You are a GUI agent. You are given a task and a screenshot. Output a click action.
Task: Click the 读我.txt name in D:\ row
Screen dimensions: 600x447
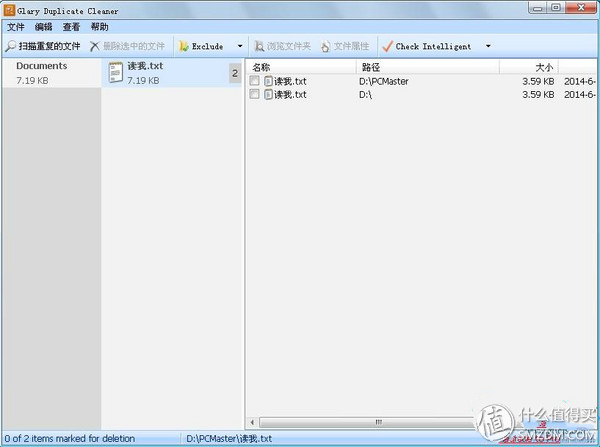point(290,94)
